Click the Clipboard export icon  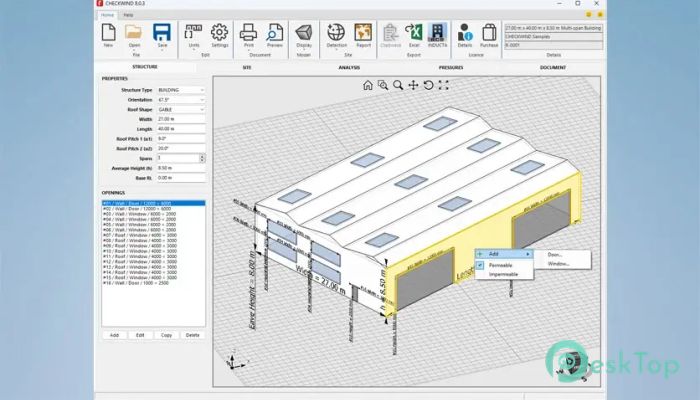[x=391, y=32]
